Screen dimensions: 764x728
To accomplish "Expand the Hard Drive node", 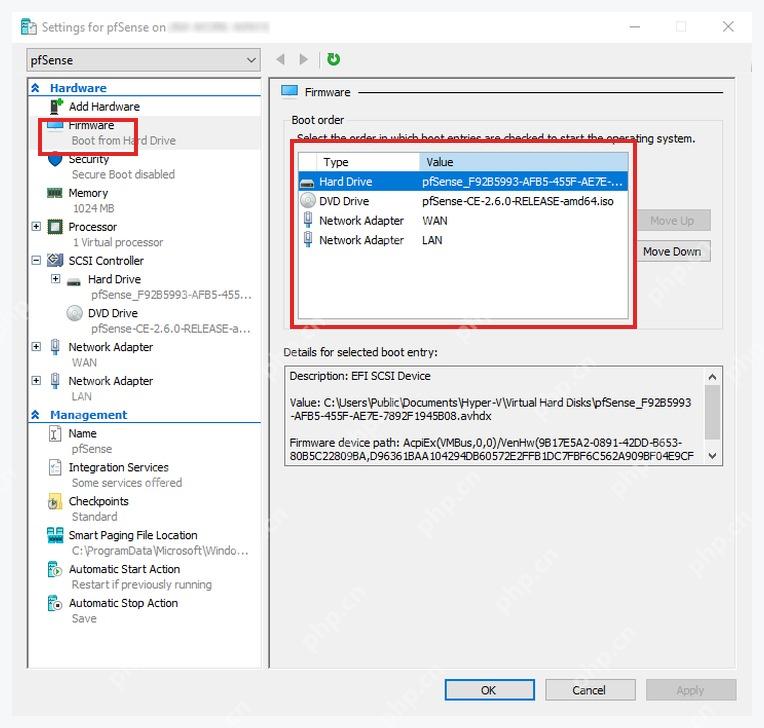I will [56, 279].
